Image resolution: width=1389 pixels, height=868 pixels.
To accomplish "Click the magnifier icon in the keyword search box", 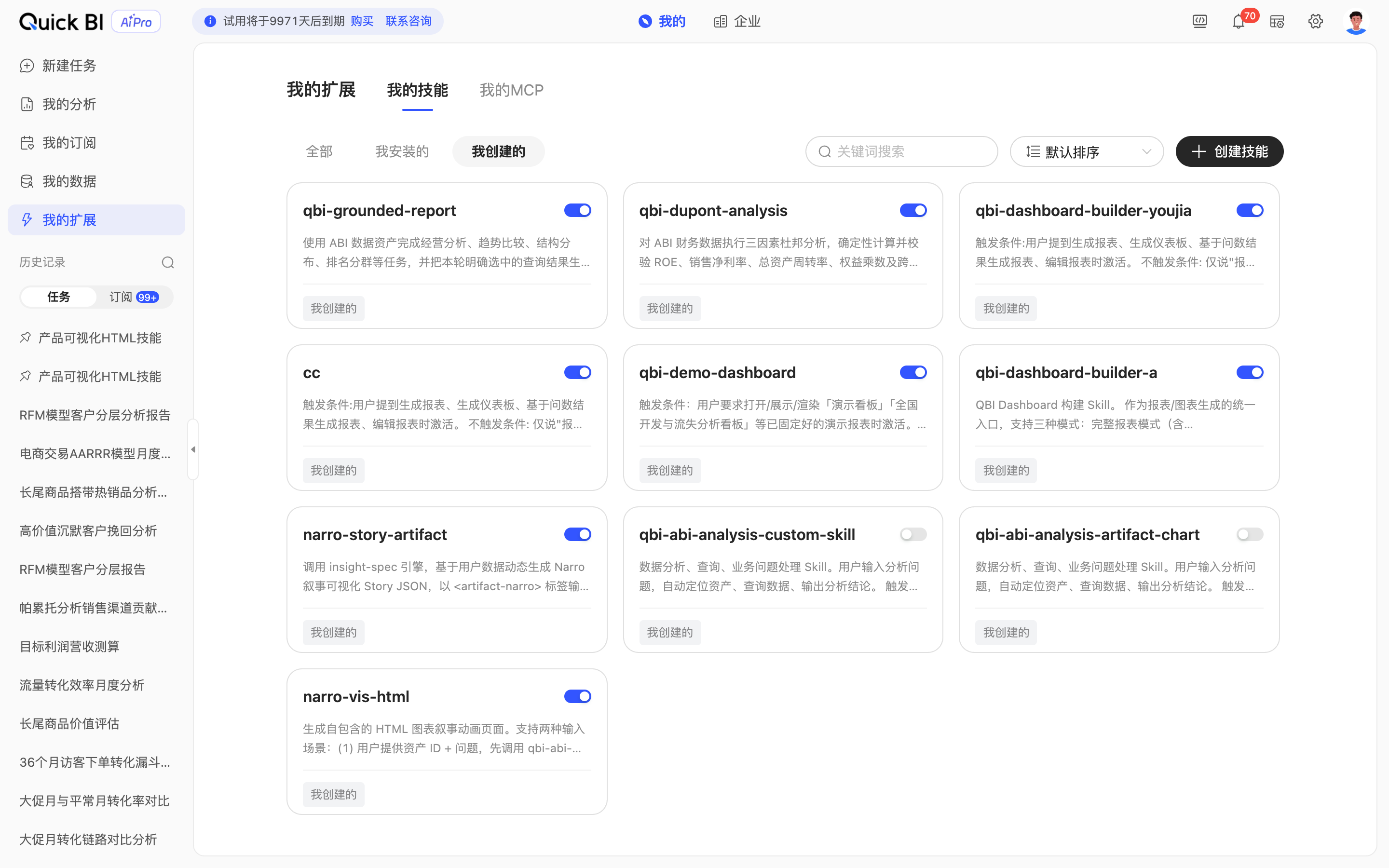I will point(824,151).
